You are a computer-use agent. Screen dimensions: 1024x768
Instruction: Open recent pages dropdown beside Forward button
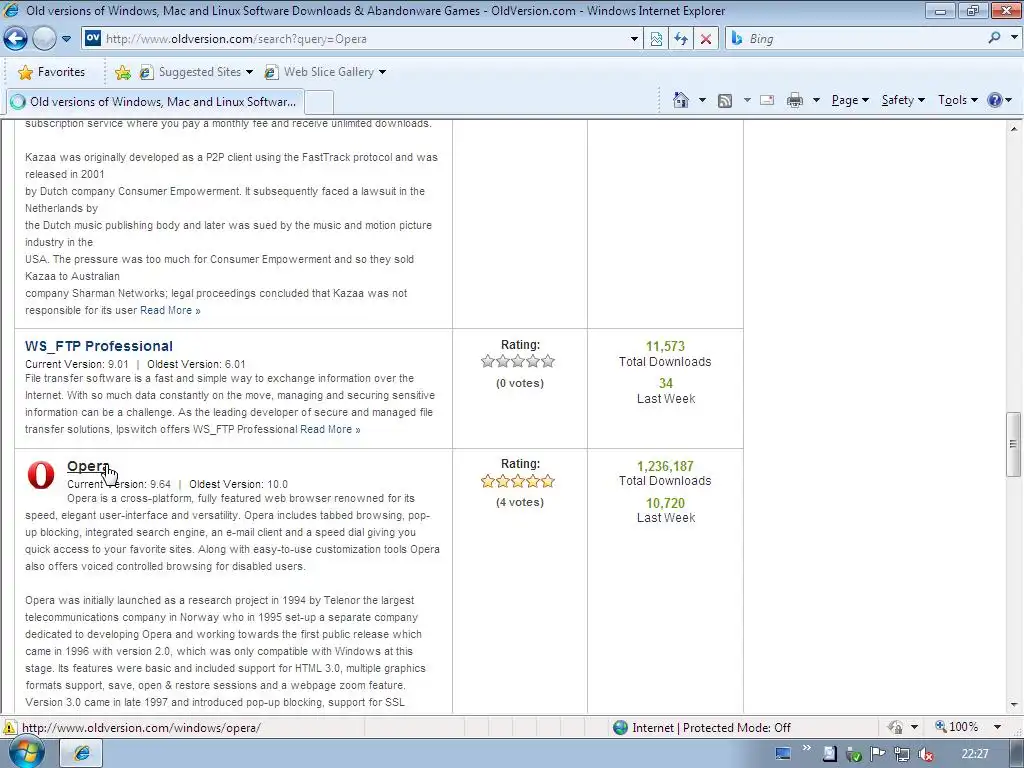[66, 39]
